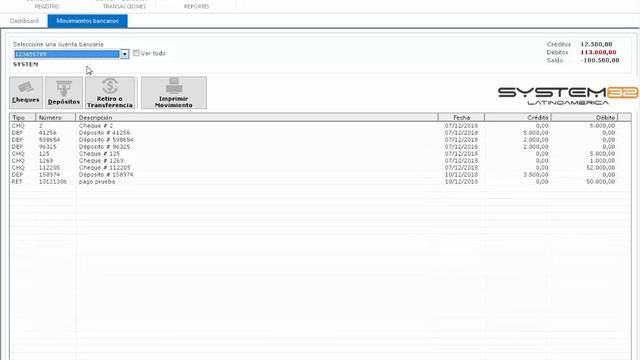
Task: Sort by the Débito column header
Action: click(584, 118)
